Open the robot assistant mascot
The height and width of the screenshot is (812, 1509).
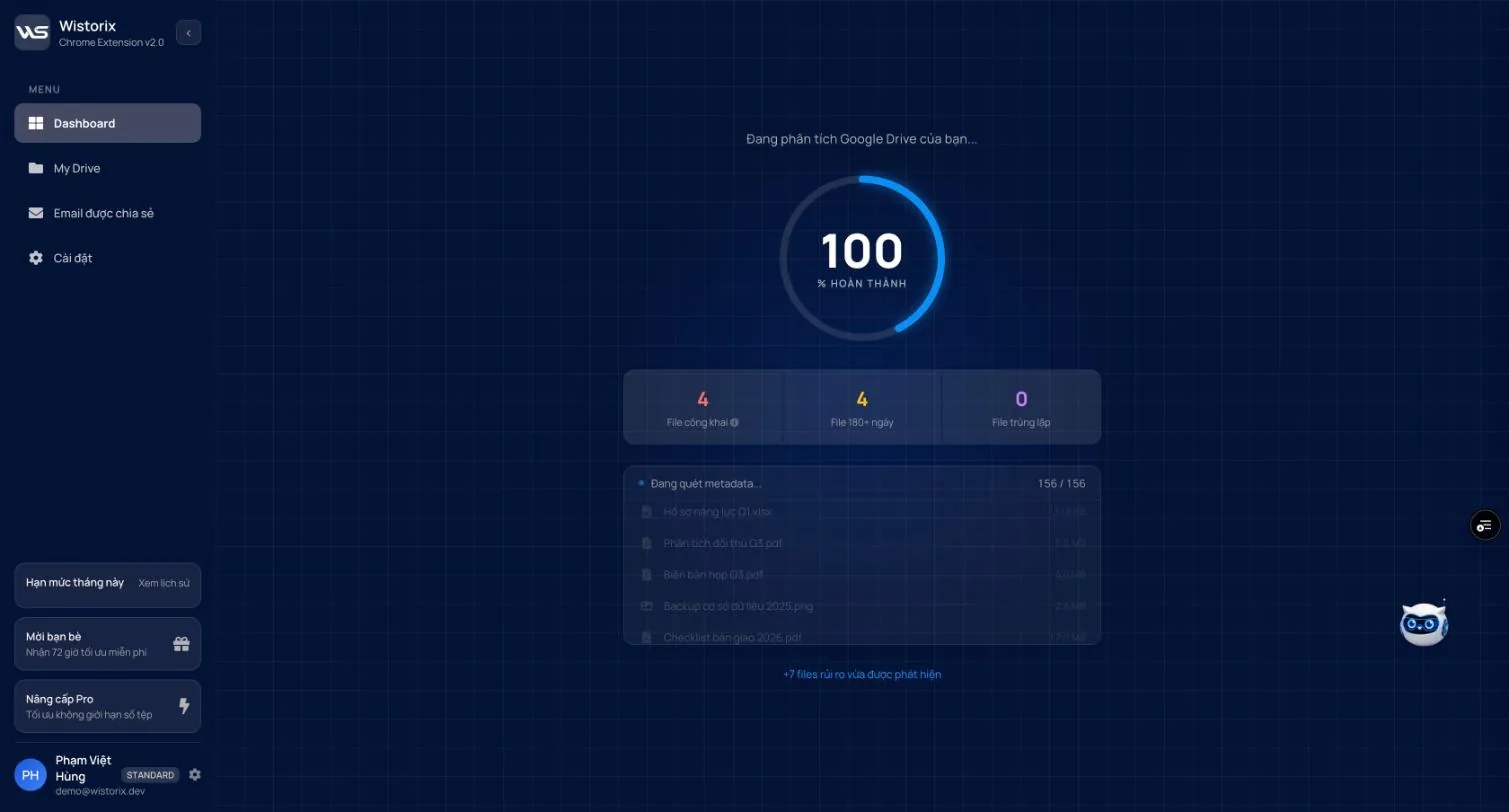click(1424, 623)
